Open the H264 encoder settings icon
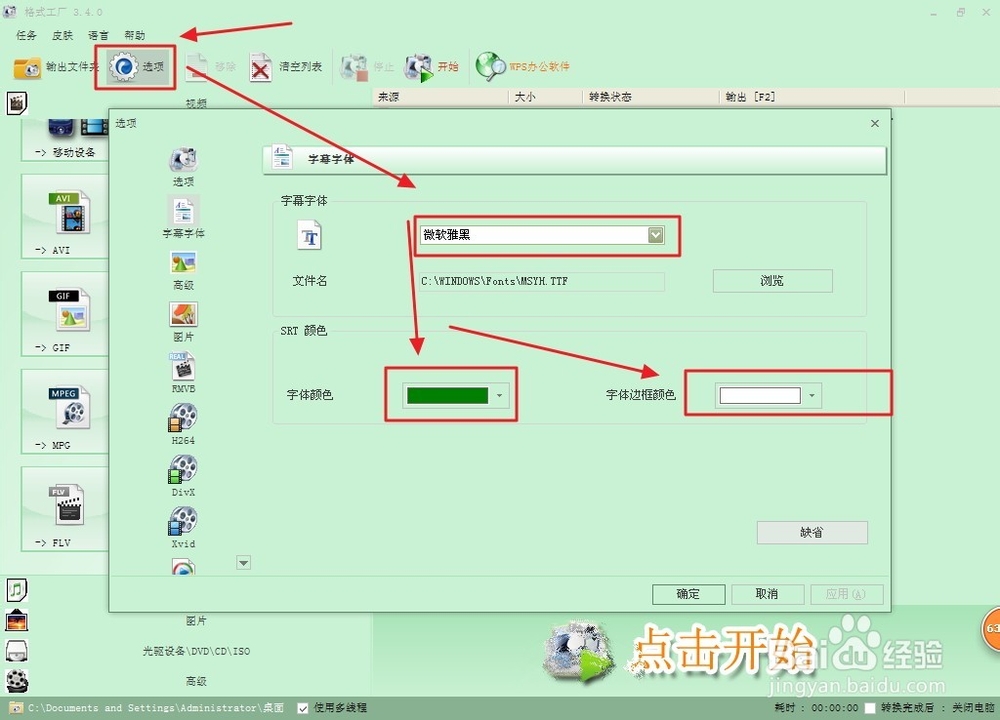The image size is (1000, 720). [183, 418]
